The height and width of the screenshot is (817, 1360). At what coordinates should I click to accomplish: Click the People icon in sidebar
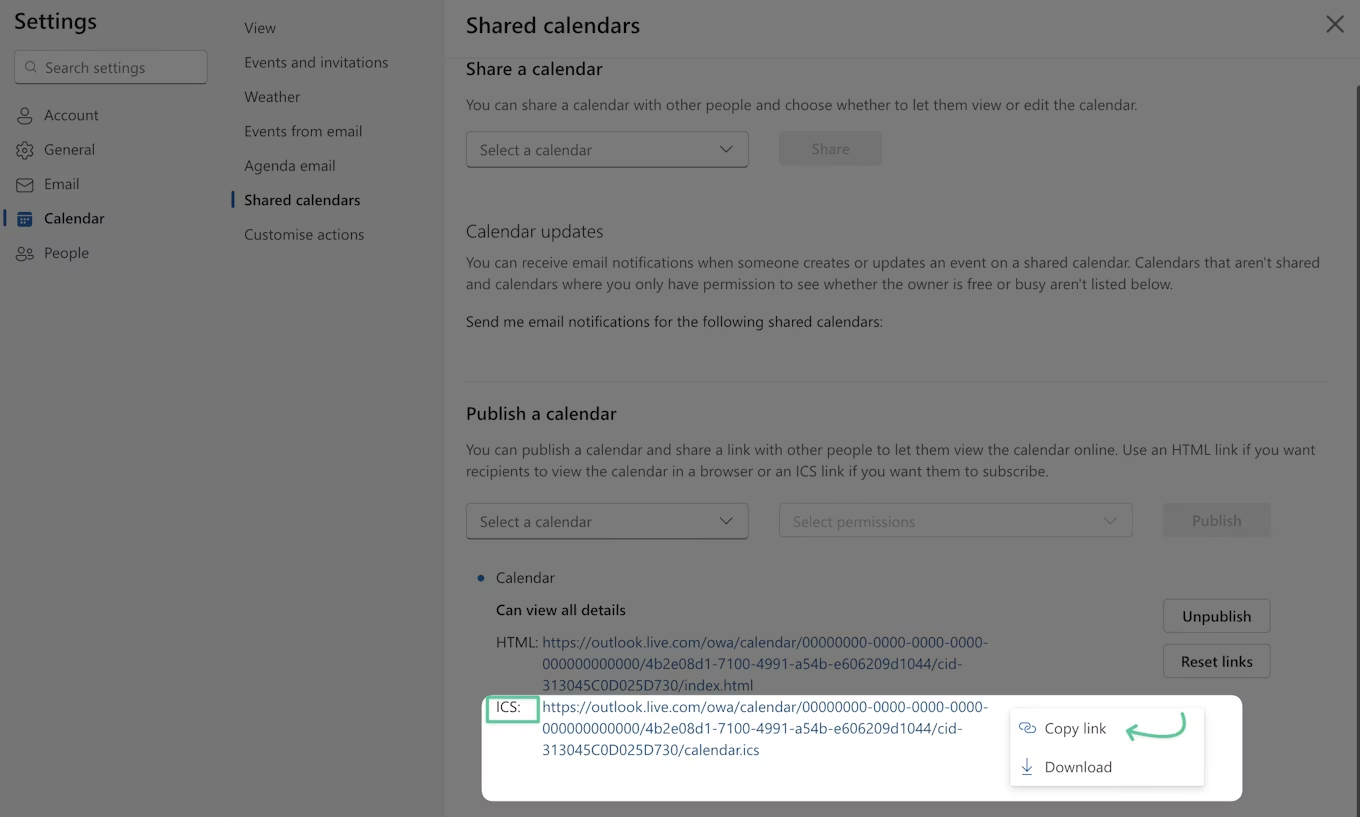25,254
